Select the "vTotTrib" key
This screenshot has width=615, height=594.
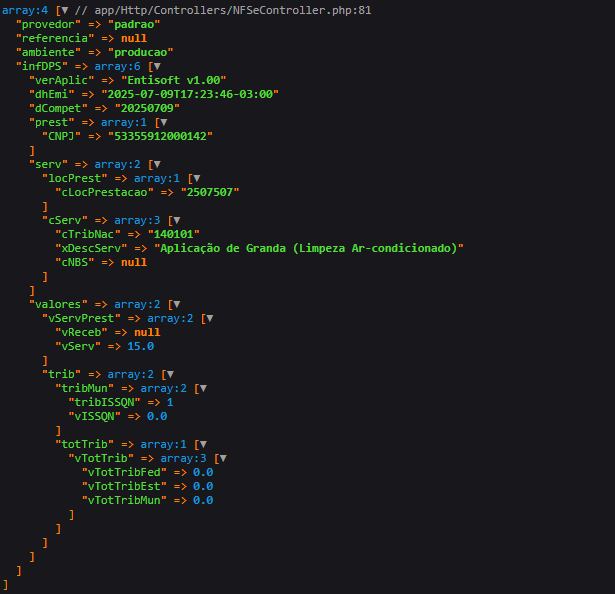pyautogui.click(x=101, y=459)
